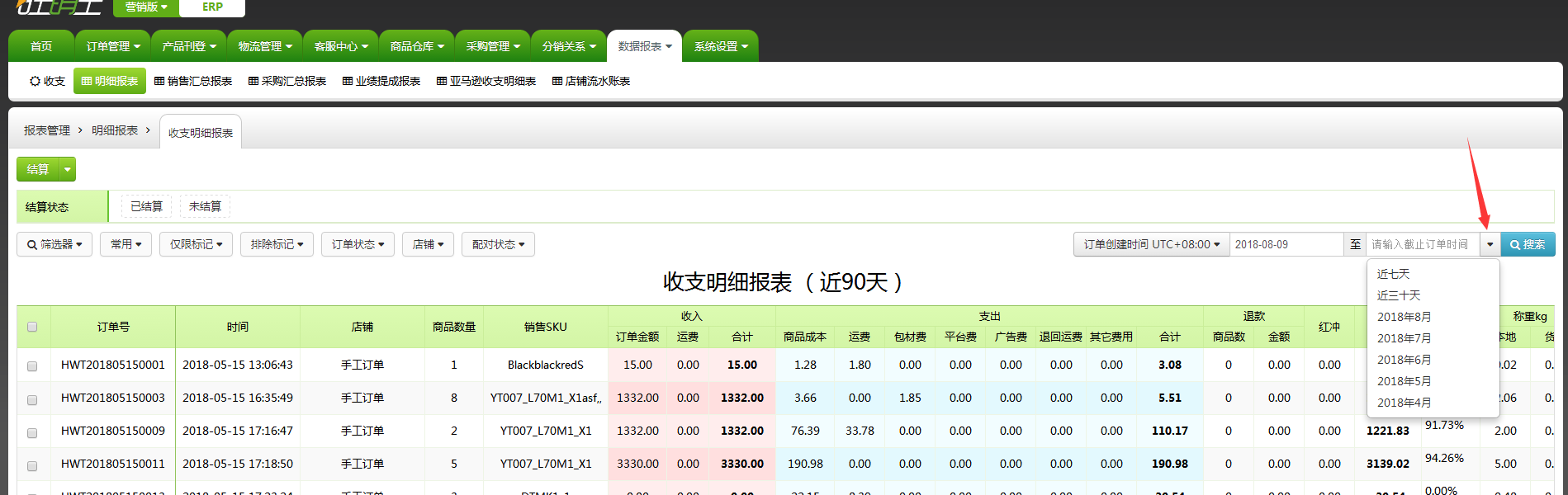Open the 收支 settings icon tab
Image resolution: width=1568 pixels, height=495 pixels.
47,81
